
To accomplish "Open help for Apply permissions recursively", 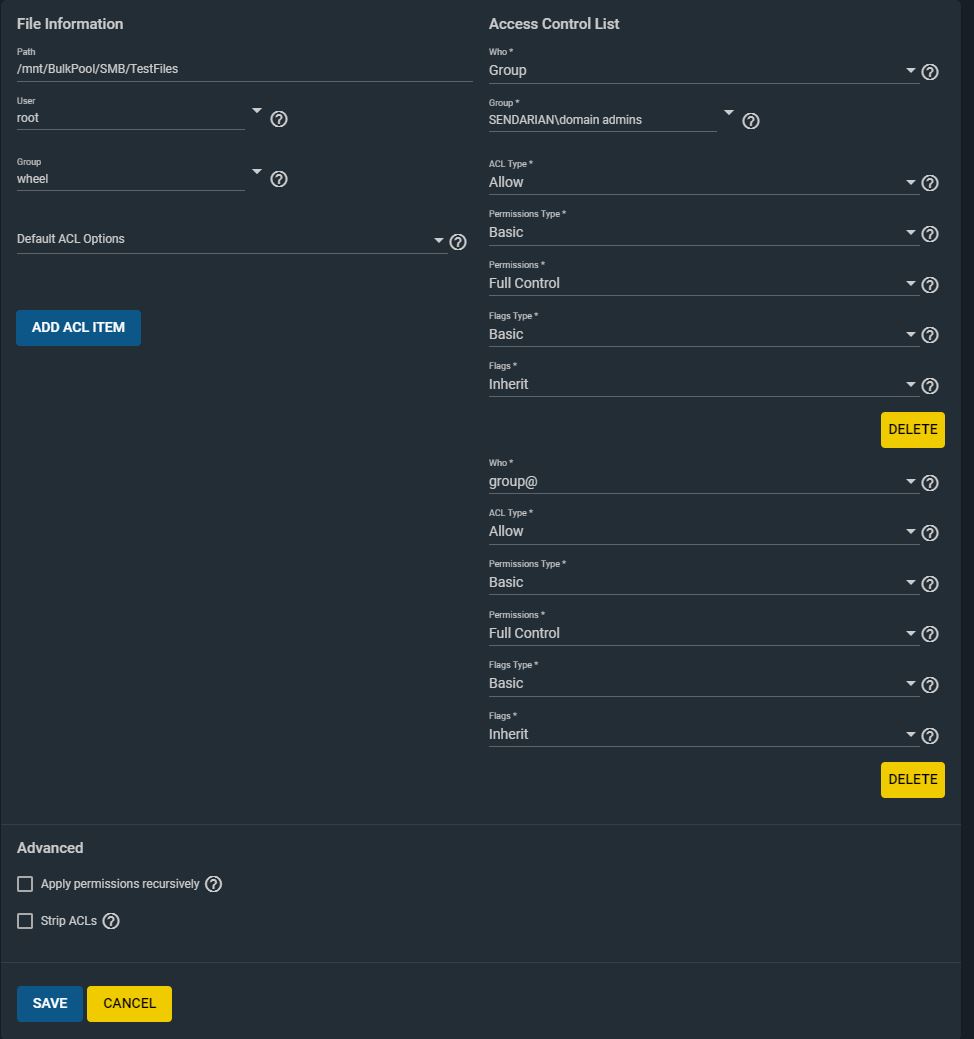I will (x=213, y=884).
